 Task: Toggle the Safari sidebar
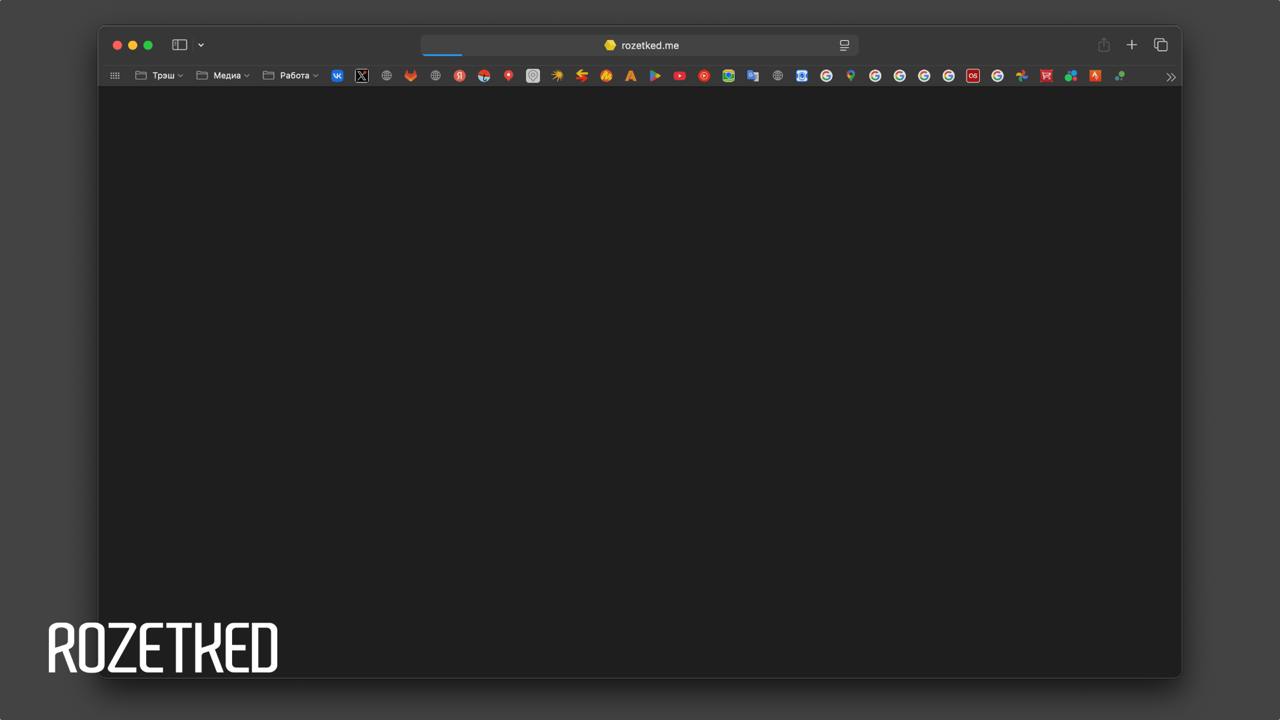pyautogui.click(x=180, y=45)
